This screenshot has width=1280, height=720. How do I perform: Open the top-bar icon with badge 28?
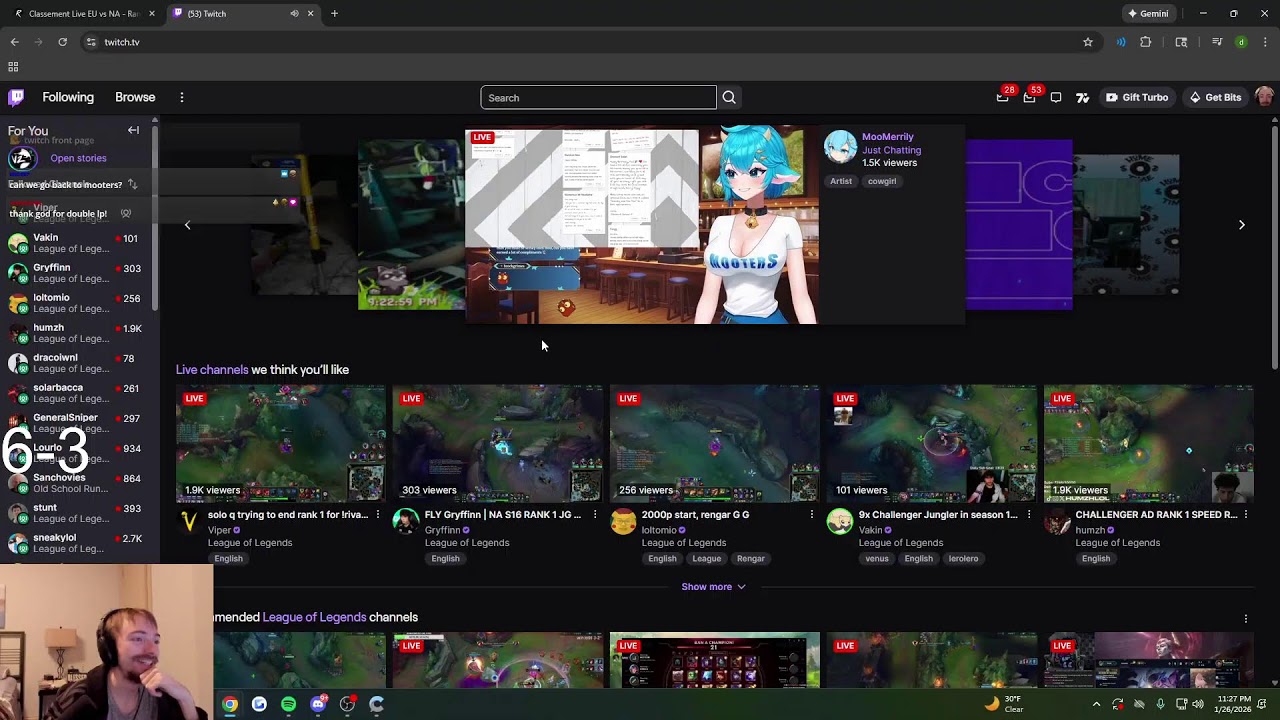1003,97
